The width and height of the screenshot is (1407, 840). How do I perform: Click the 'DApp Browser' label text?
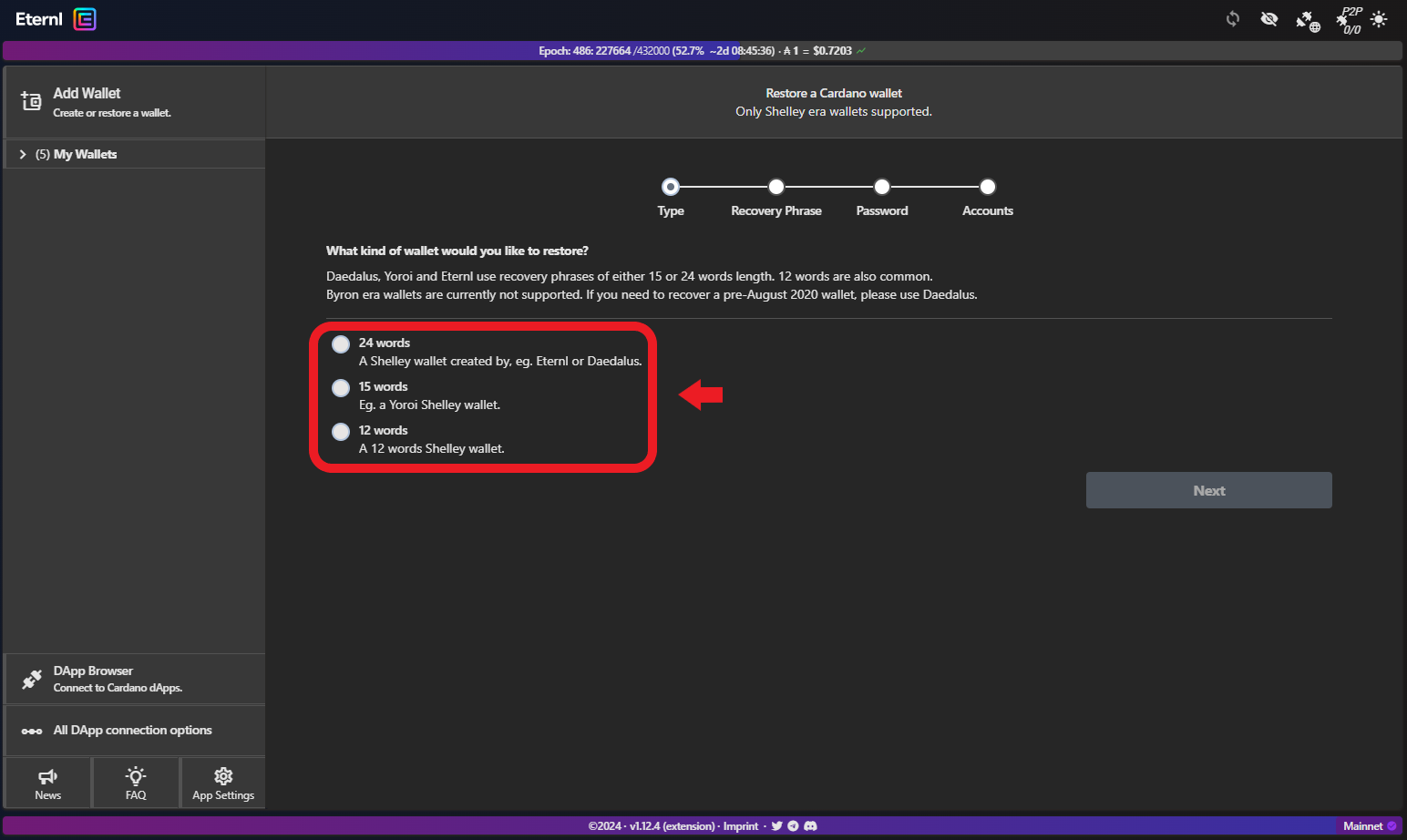coord(93,671)
